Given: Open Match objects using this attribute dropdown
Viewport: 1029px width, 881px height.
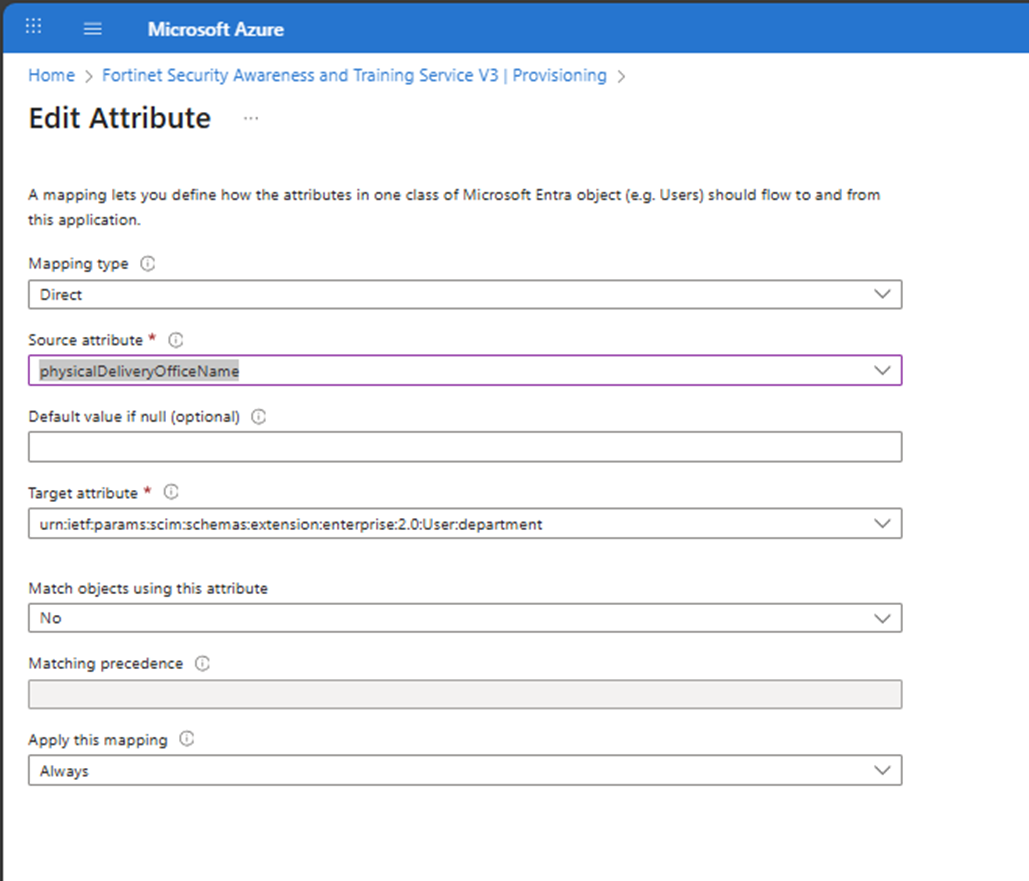Looking at the screenshot, I should 465,618.
